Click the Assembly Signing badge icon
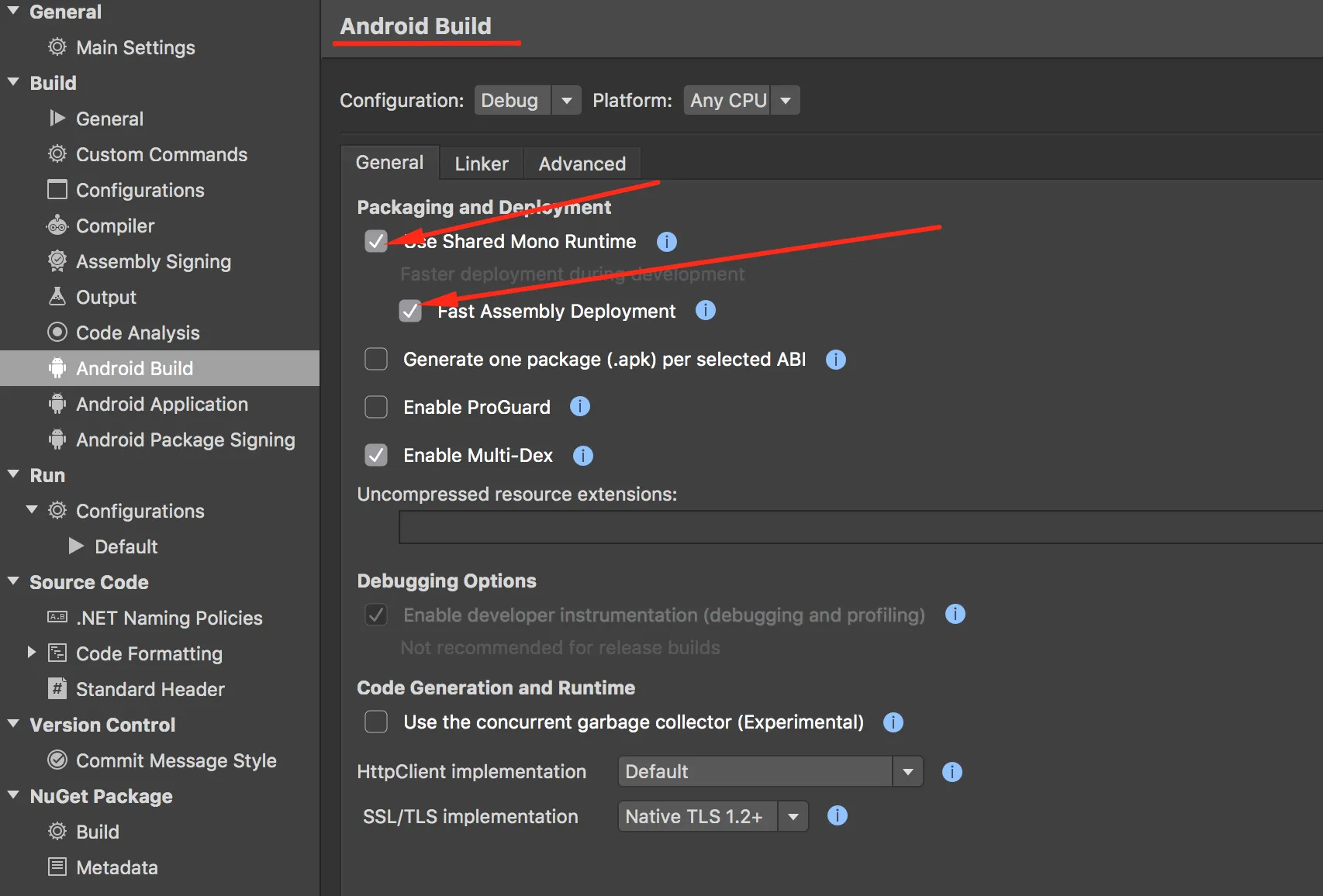1323x896 pixels. click(x=57, y=261)
